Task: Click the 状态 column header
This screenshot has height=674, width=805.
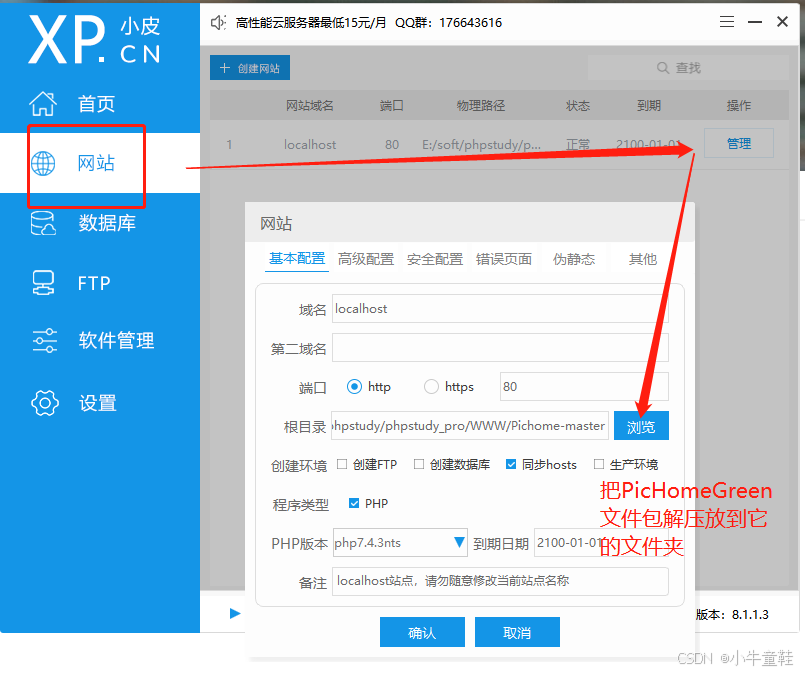Action: tap(578, 106)
